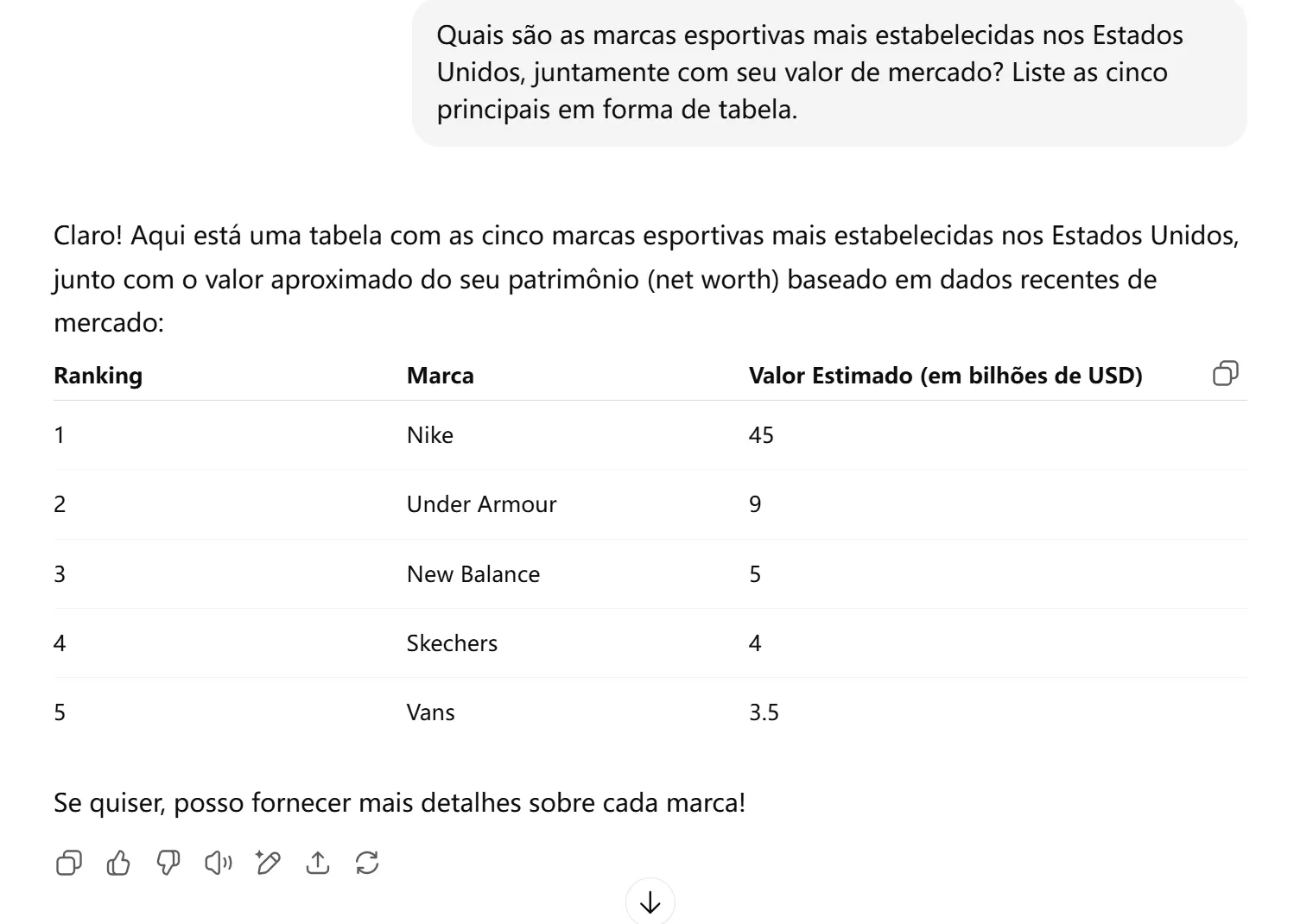
Task: Give the response a thumbs up
Action: [118, 863]
